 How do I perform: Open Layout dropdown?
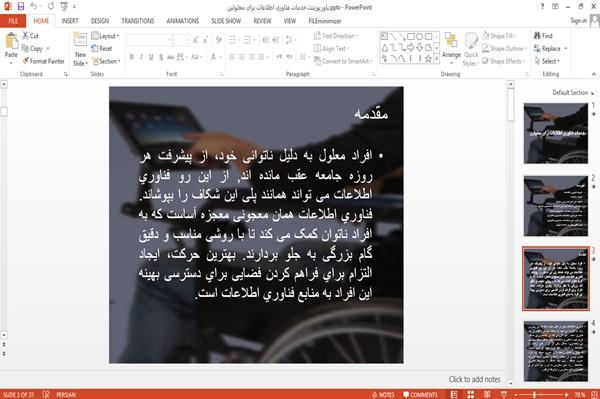click(106, 36)
